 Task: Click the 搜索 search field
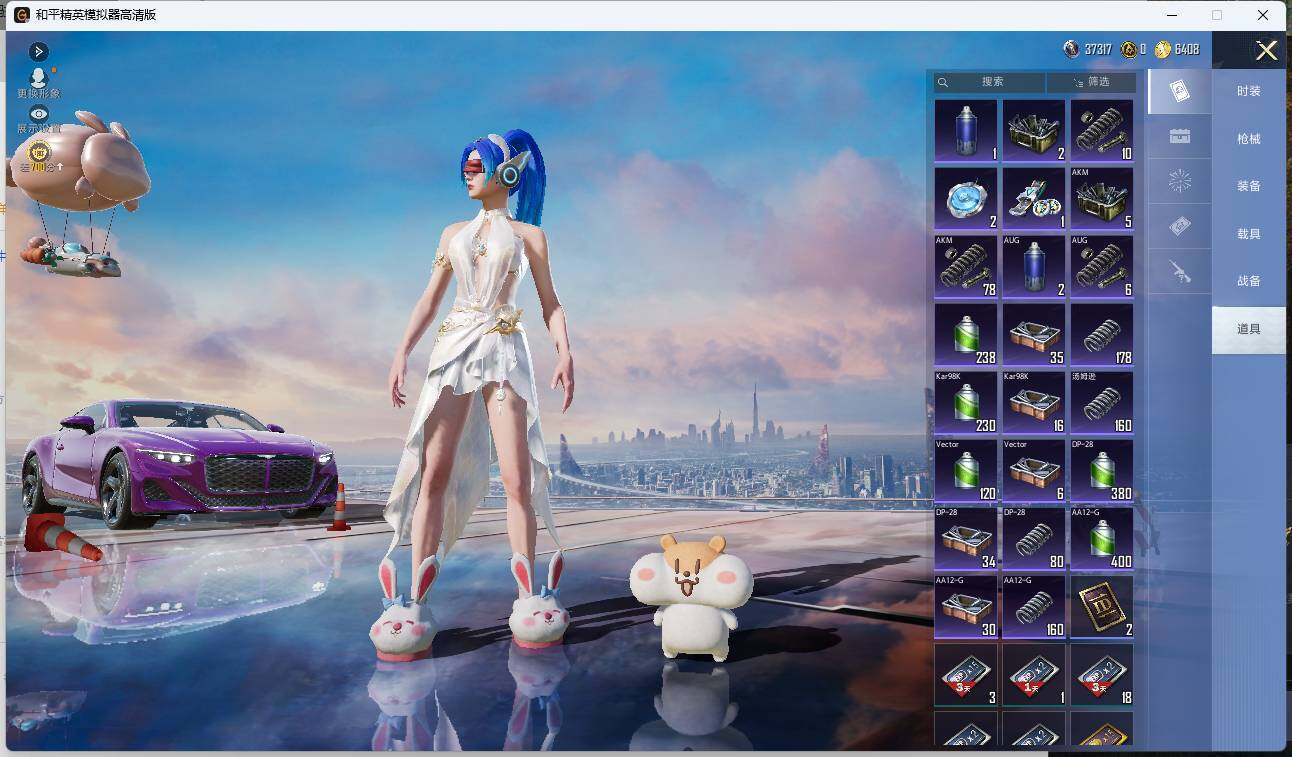click(990, 82)
